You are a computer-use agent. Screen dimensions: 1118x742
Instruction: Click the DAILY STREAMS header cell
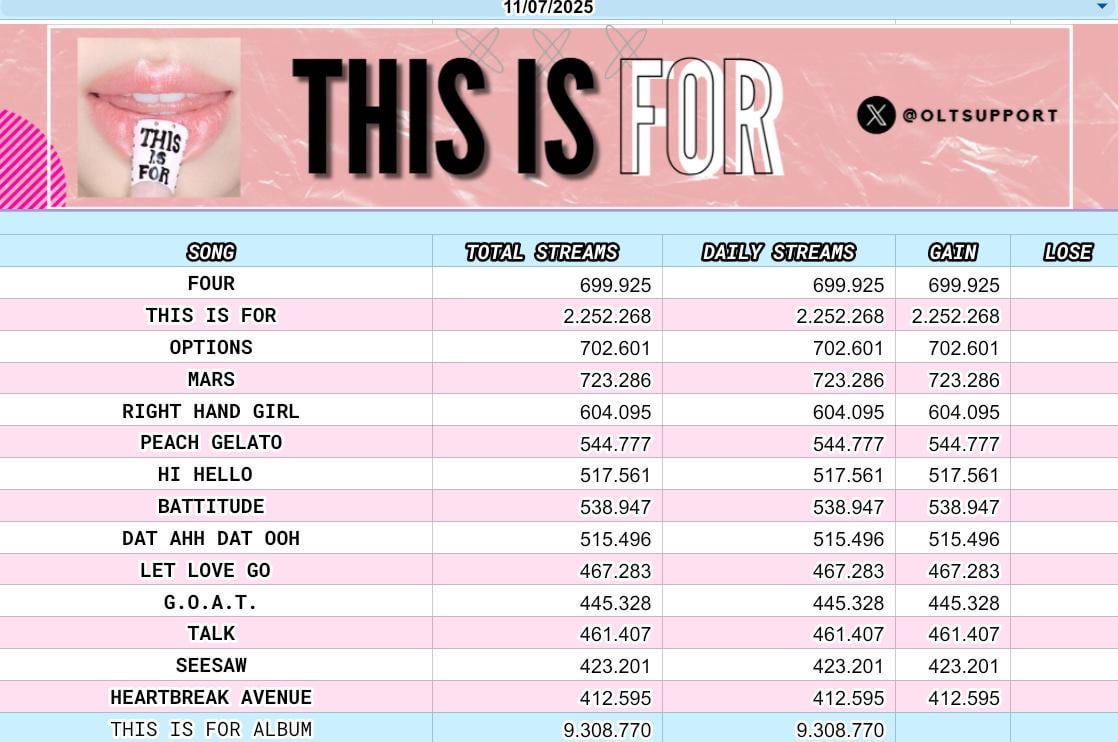pyautogui.click(x=778, y=252)
